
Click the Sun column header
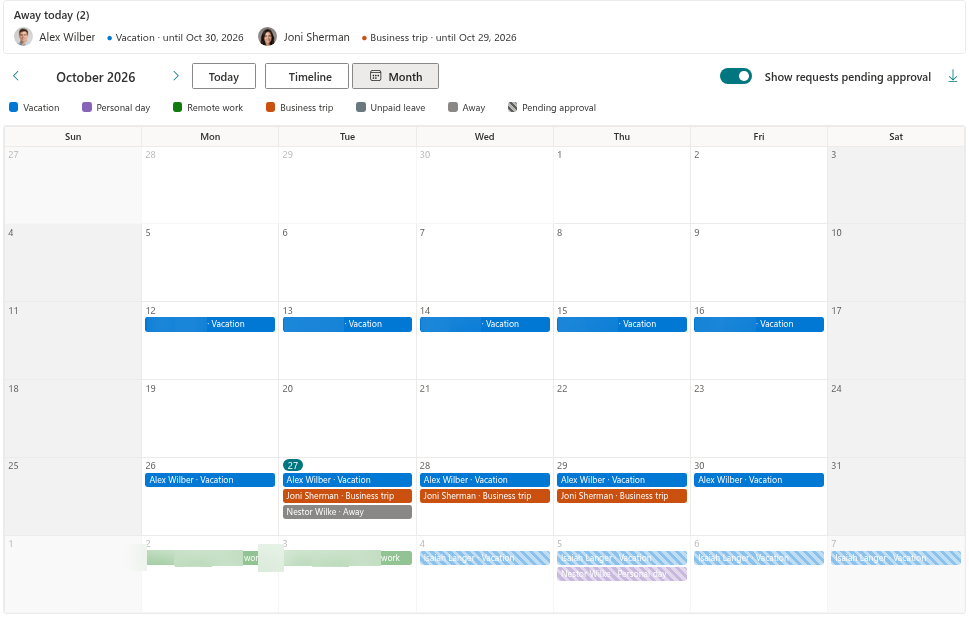[73, 137]
